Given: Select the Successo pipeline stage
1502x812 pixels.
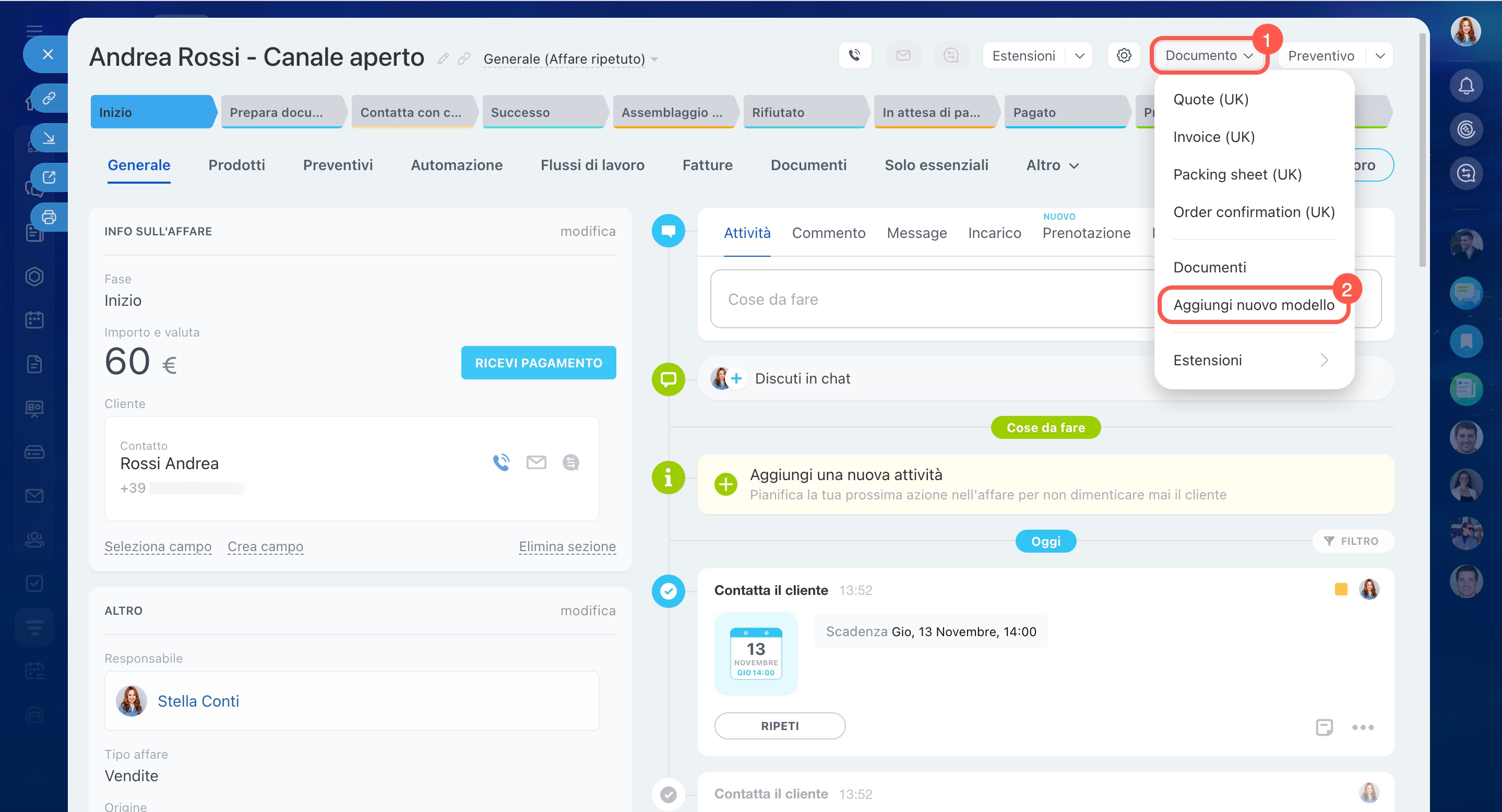Looking at the screenshot, I should click(x=542, y=113).
